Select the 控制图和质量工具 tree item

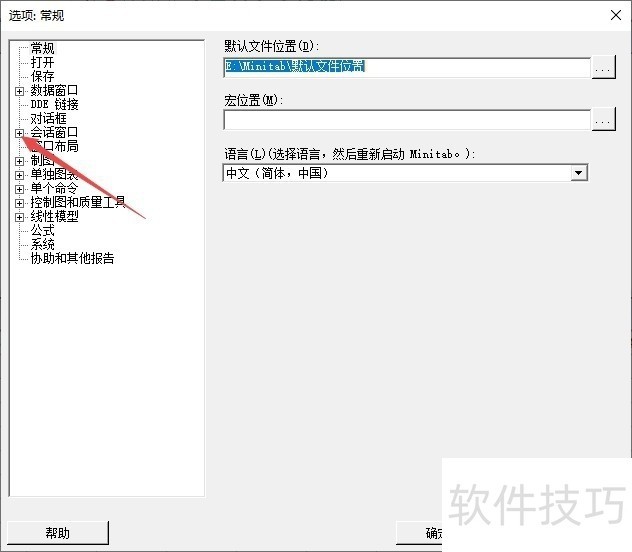coord(78,202)
